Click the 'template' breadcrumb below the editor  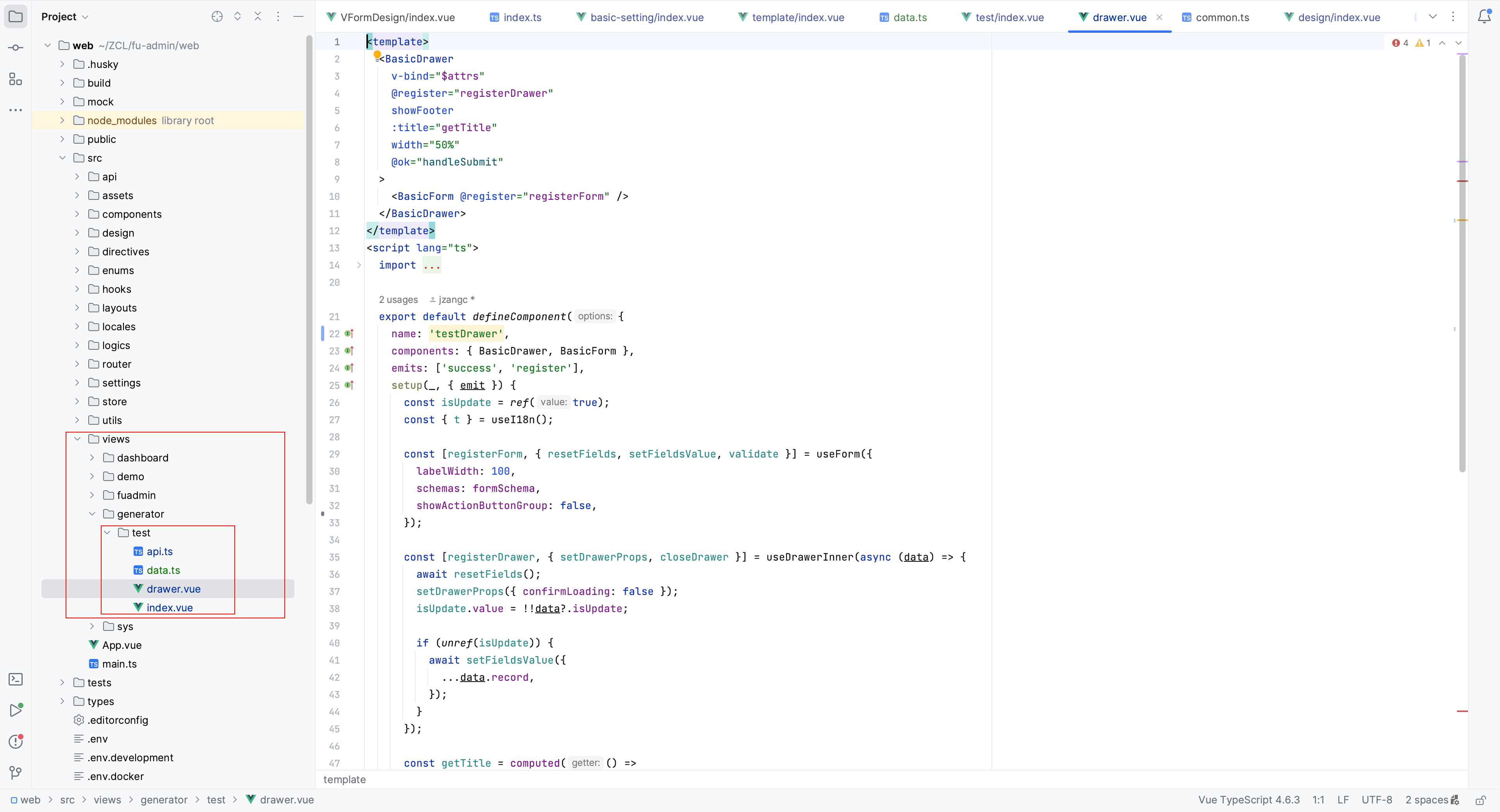coord(344,780)
